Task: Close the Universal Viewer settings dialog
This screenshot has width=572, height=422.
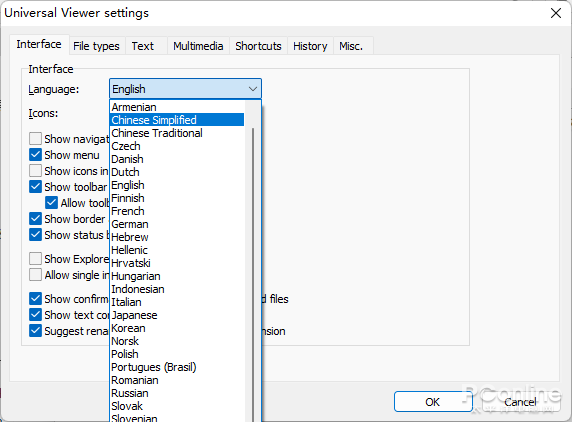Action: 556,13
